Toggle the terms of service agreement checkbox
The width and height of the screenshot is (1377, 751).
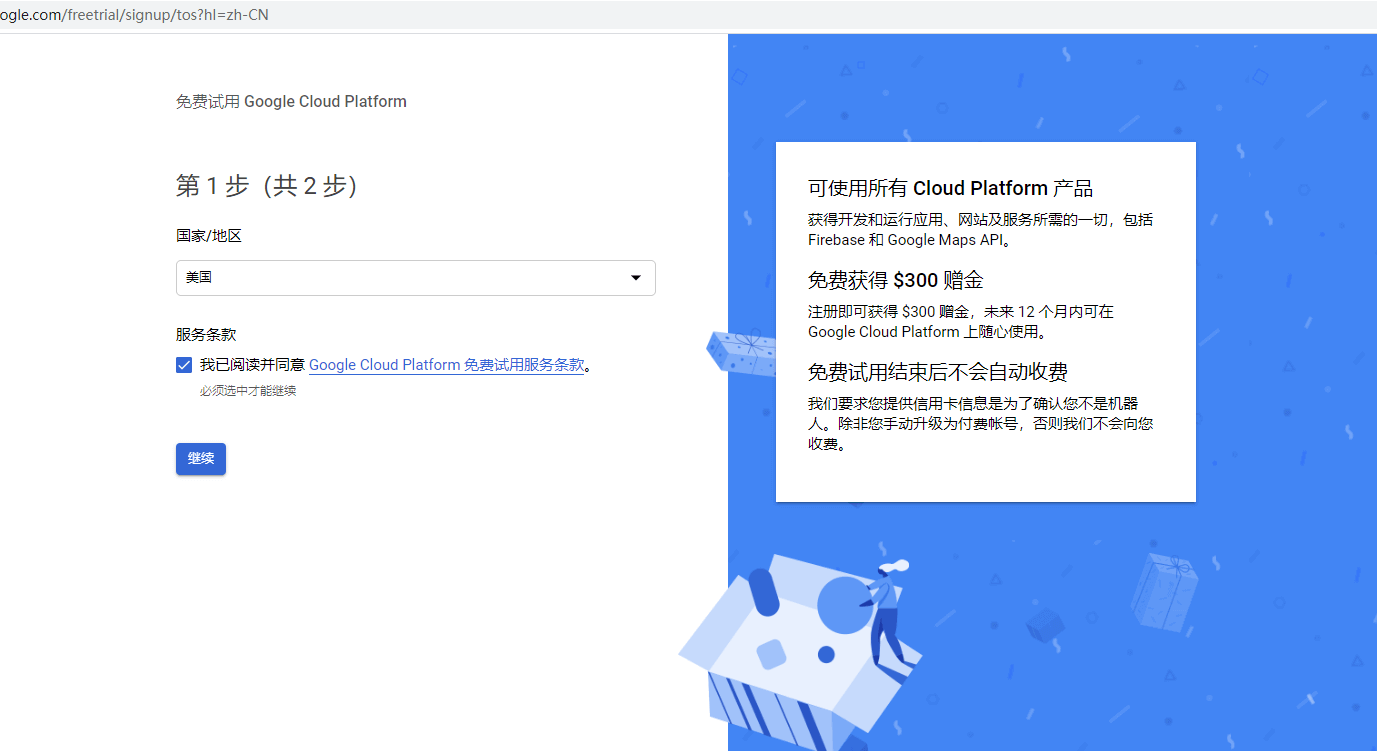[x=184, y=365]
